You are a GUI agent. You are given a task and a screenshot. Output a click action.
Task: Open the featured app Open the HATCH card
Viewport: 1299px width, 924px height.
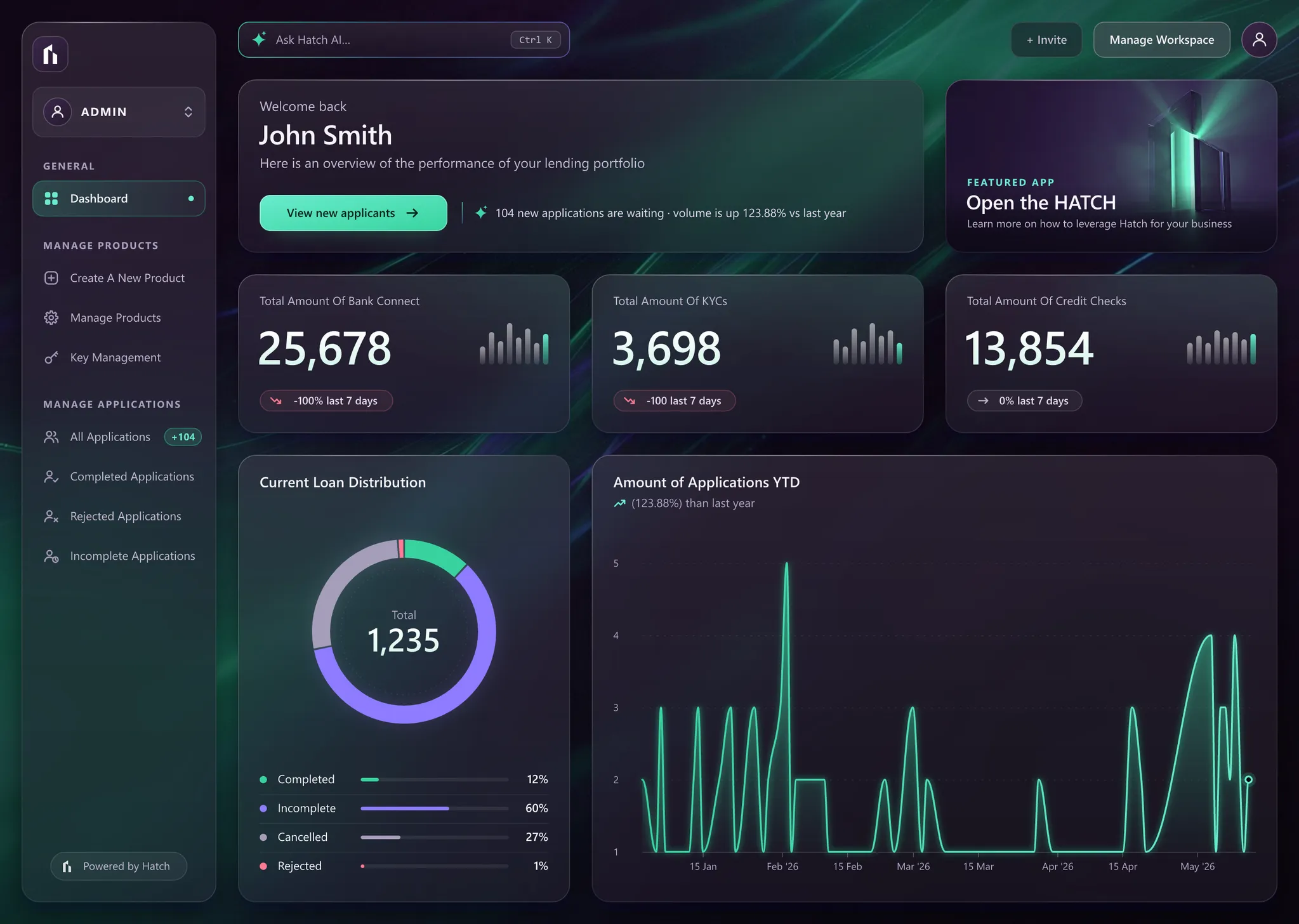tap(1111, 166)
